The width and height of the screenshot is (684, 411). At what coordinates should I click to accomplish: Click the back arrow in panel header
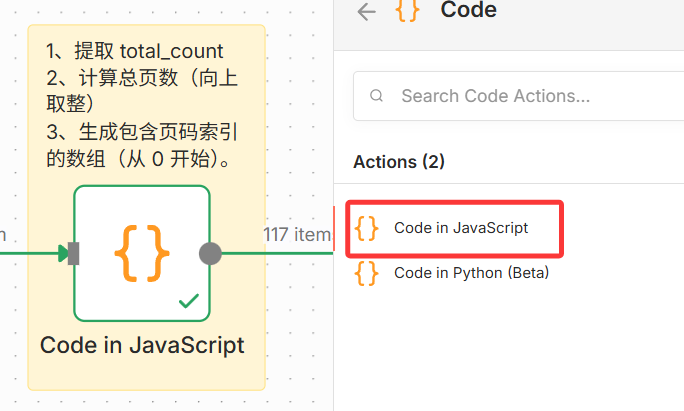click(367, 11)
